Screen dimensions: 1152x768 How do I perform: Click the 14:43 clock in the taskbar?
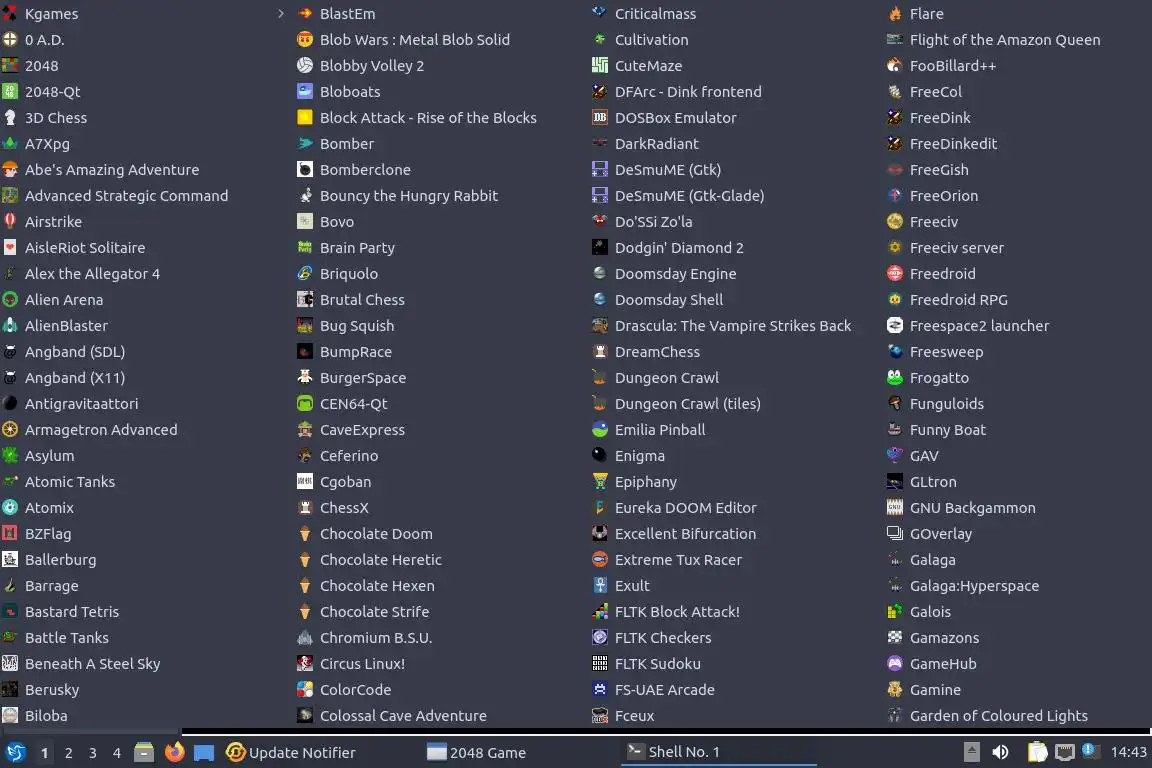[x=1128, y=752]
